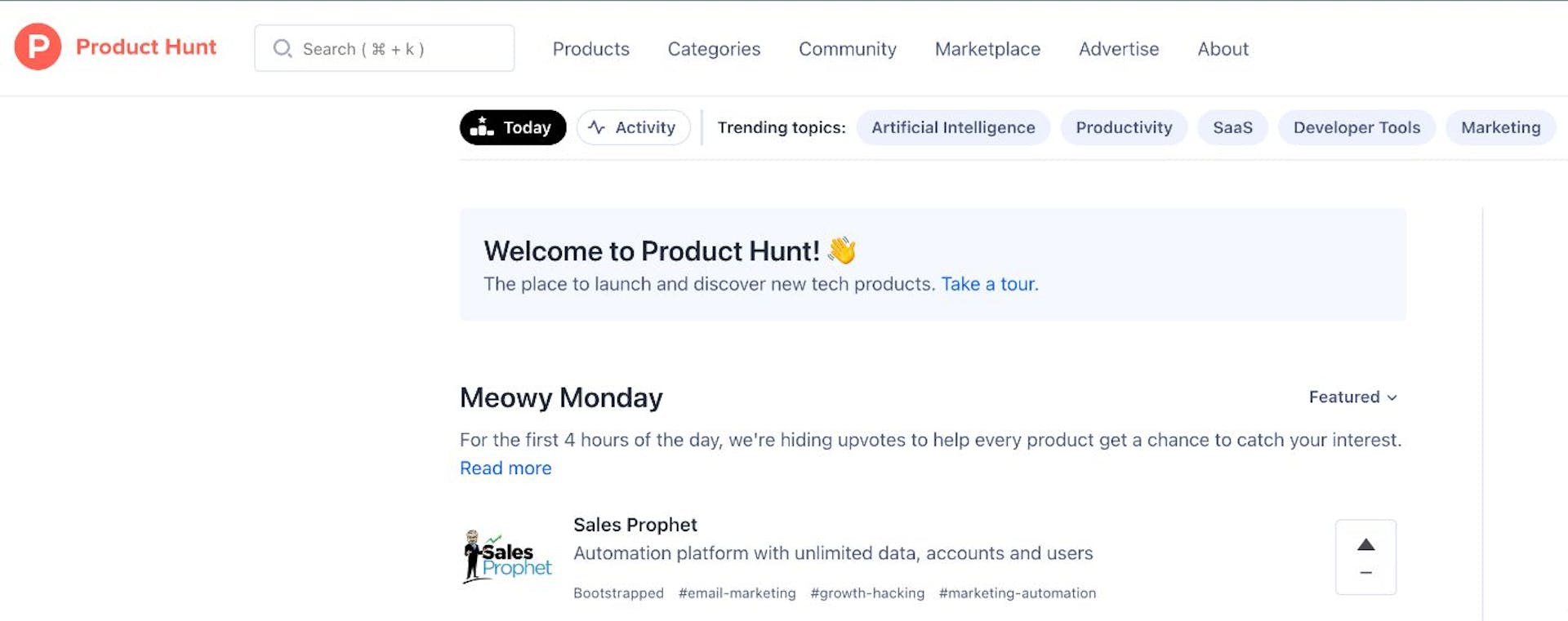Open the Featured sort dropdown
This screenshot has width=1568, height=621.
pos(1352,397)
